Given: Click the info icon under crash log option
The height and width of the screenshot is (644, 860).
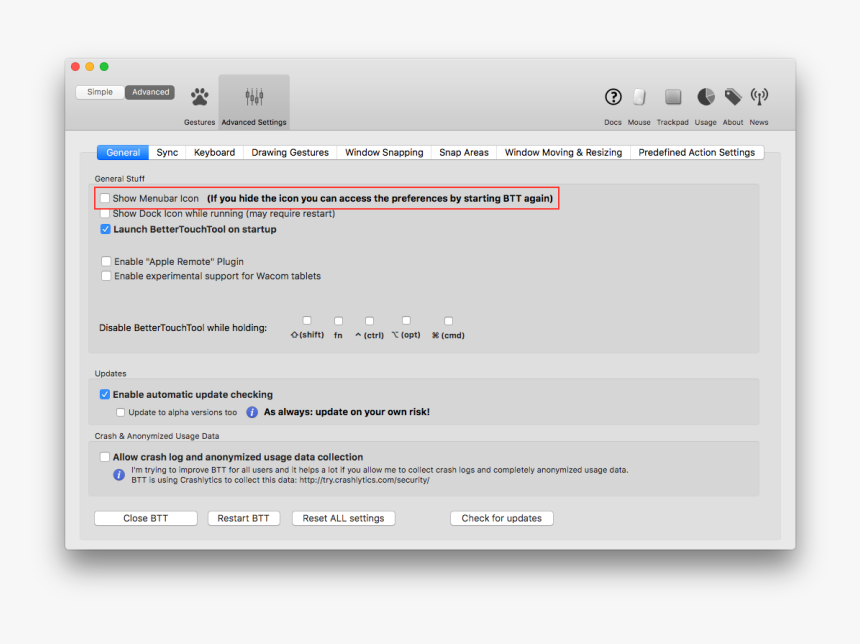Looking at the screenshot, I should 118,474.
